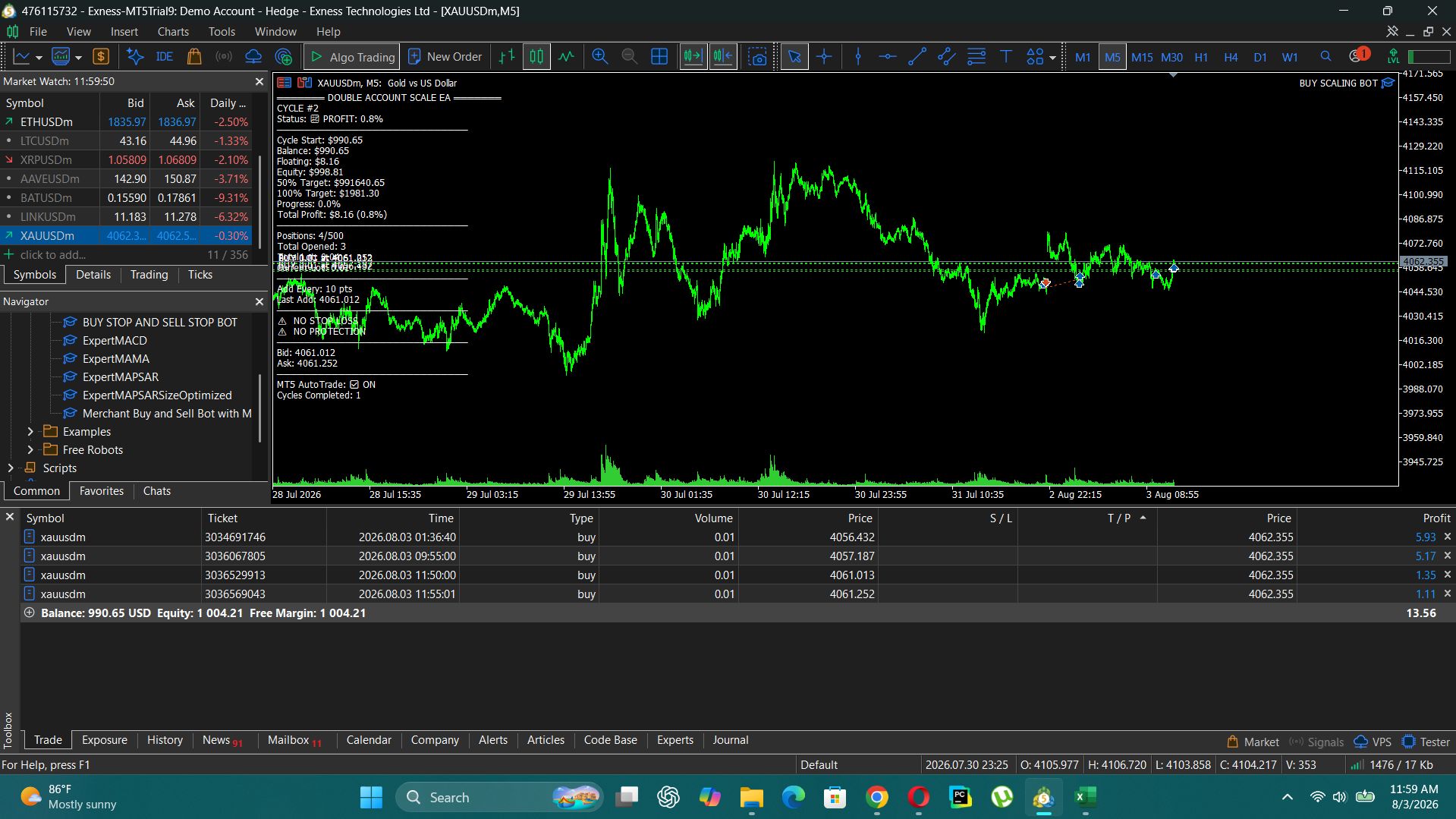Viewport: 1456px width, 819px height.
Task: Switch chart to bar chart style
Action: [507, 57]
